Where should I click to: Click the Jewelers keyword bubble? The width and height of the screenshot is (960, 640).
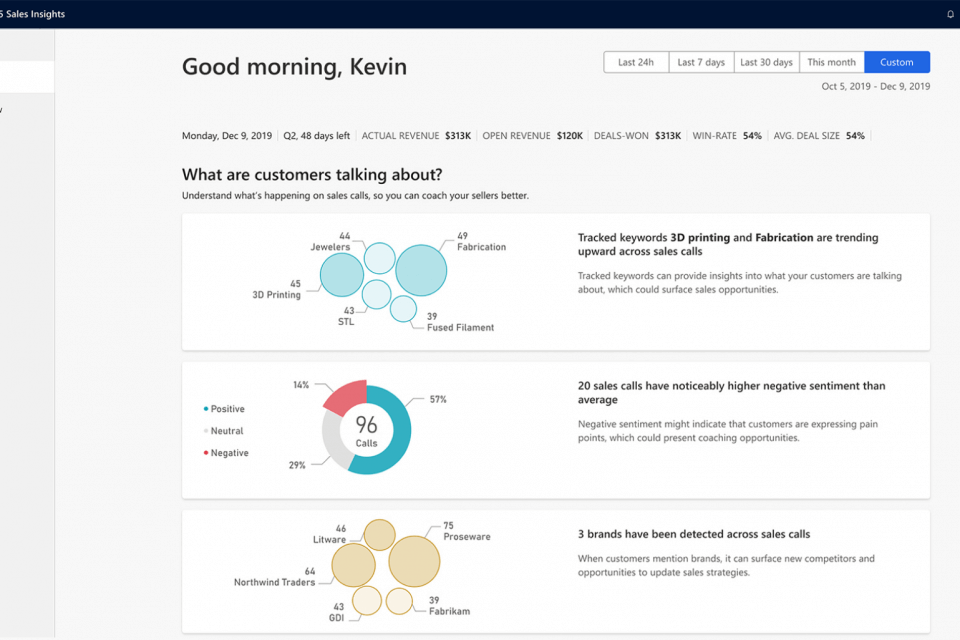tap(379, 258)
